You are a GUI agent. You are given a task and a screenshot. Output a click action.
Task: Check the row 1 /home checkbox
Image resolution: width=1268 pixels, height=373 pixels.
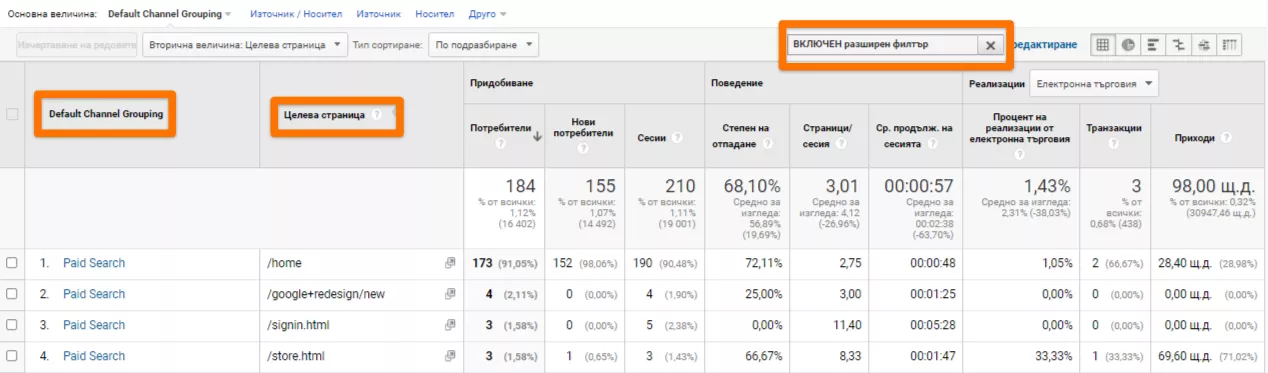tap(12, 263)
